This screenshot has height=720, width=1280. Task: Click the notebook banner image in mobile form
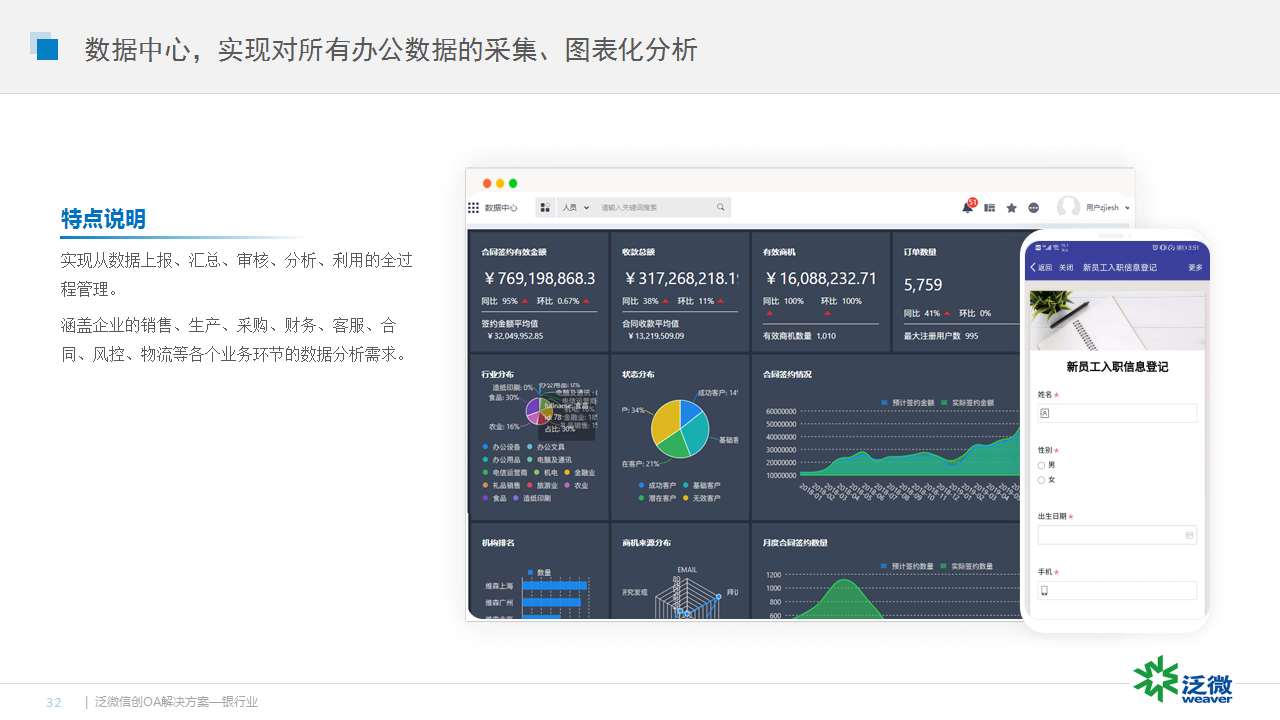coord(1117,320)
